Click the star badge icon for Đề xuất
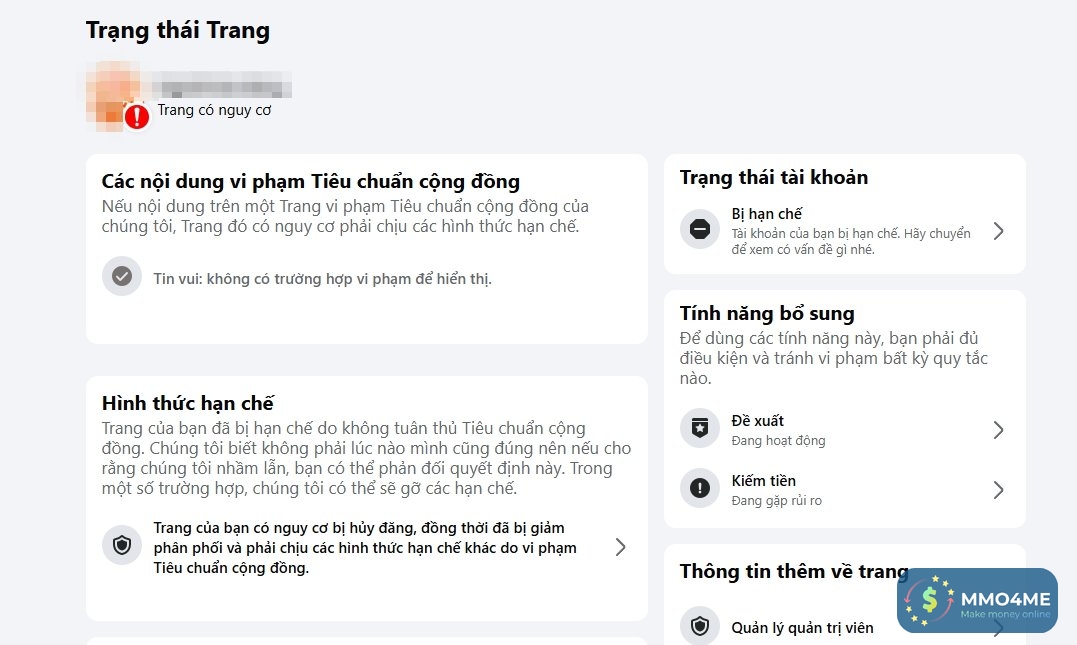The width and height of the screenshot is (1077, 645). point(700,430)
